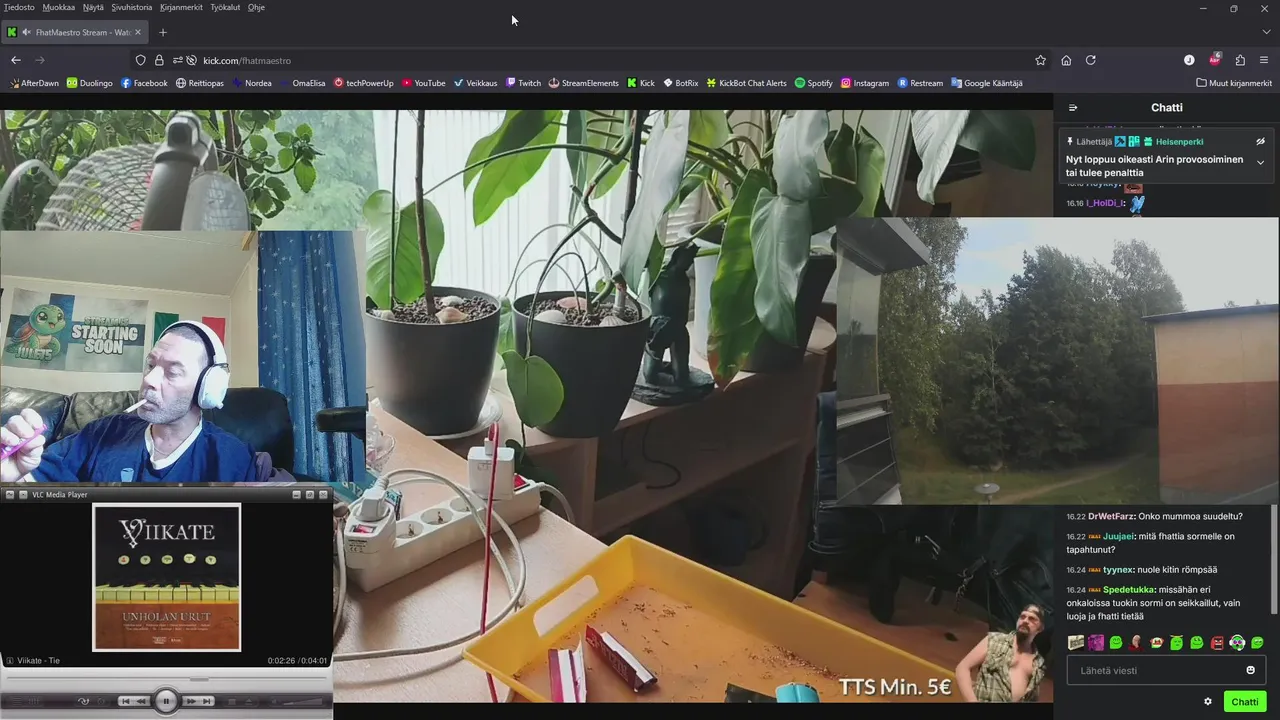Viewport: 1280px width, 720px height.
Task: Reload the page
Action: click(x=1091, y=60)
